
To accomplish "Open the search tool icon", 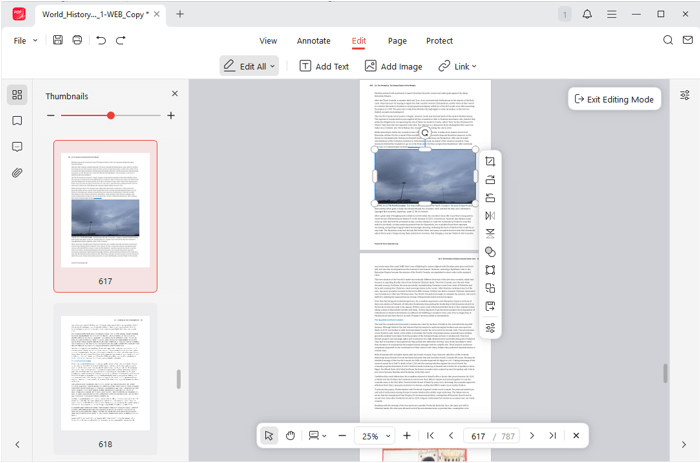I will tap(668, 40).
